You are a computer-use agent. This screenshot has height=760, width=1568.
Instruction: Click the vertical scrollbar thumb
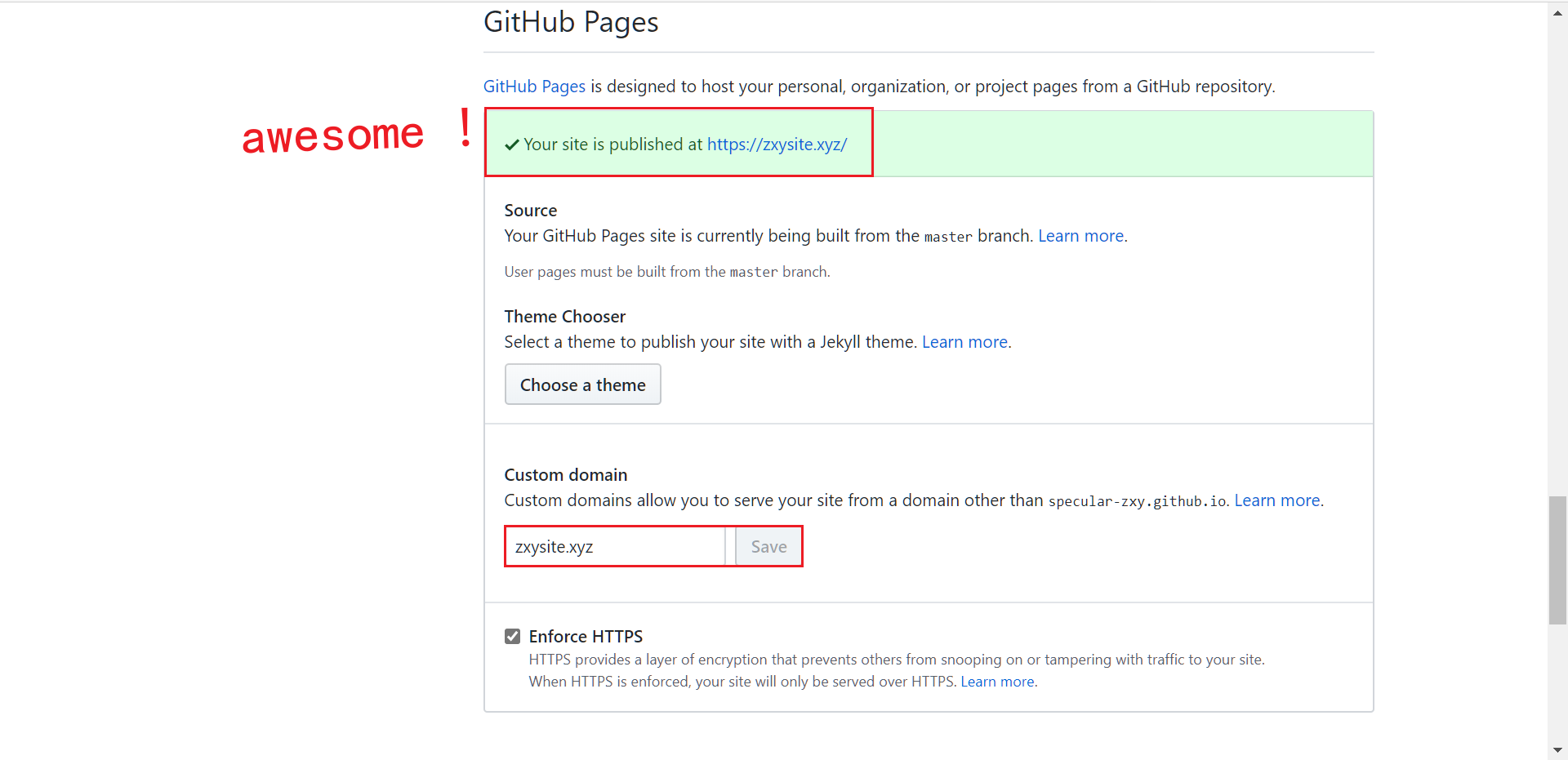coord(1557,560)
